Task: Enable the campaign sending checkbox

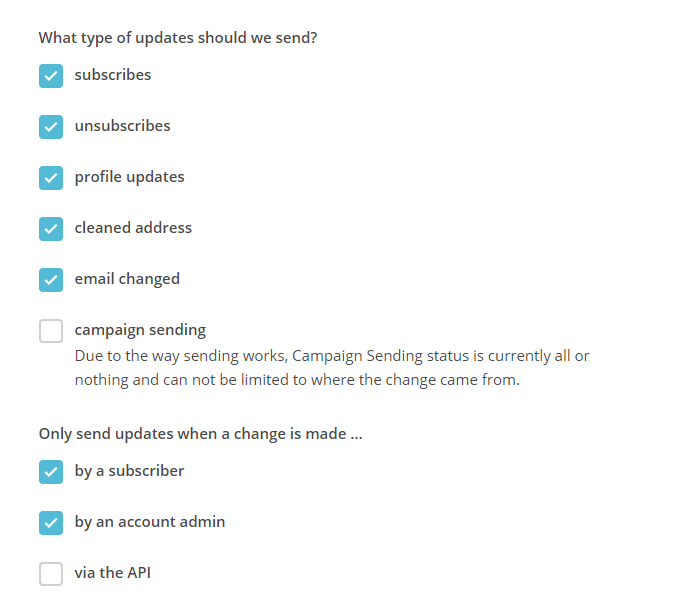Action: click(51, 331)
